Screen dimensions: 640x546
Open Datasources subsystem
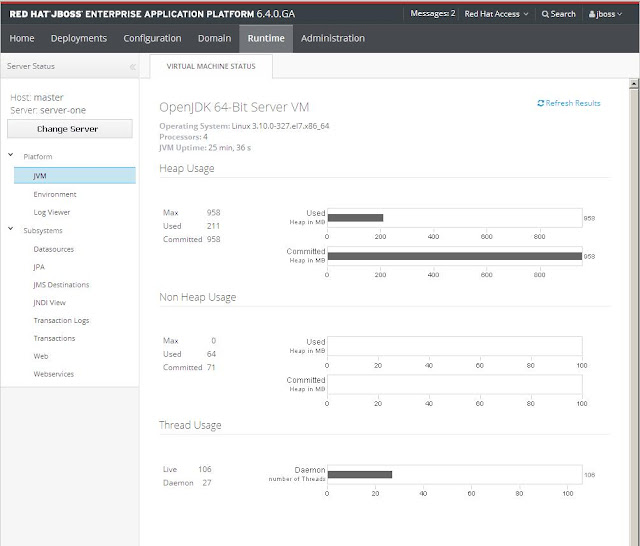click(53, 249)
